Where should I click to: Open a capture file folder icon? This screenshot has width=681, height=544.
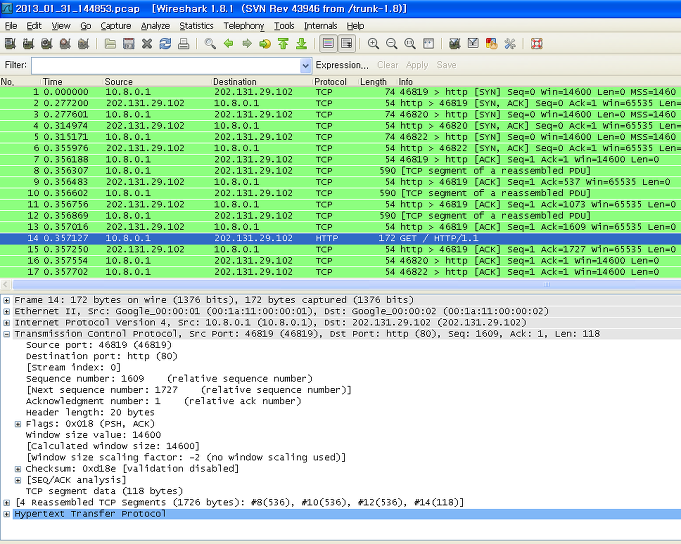click(110, 43)
